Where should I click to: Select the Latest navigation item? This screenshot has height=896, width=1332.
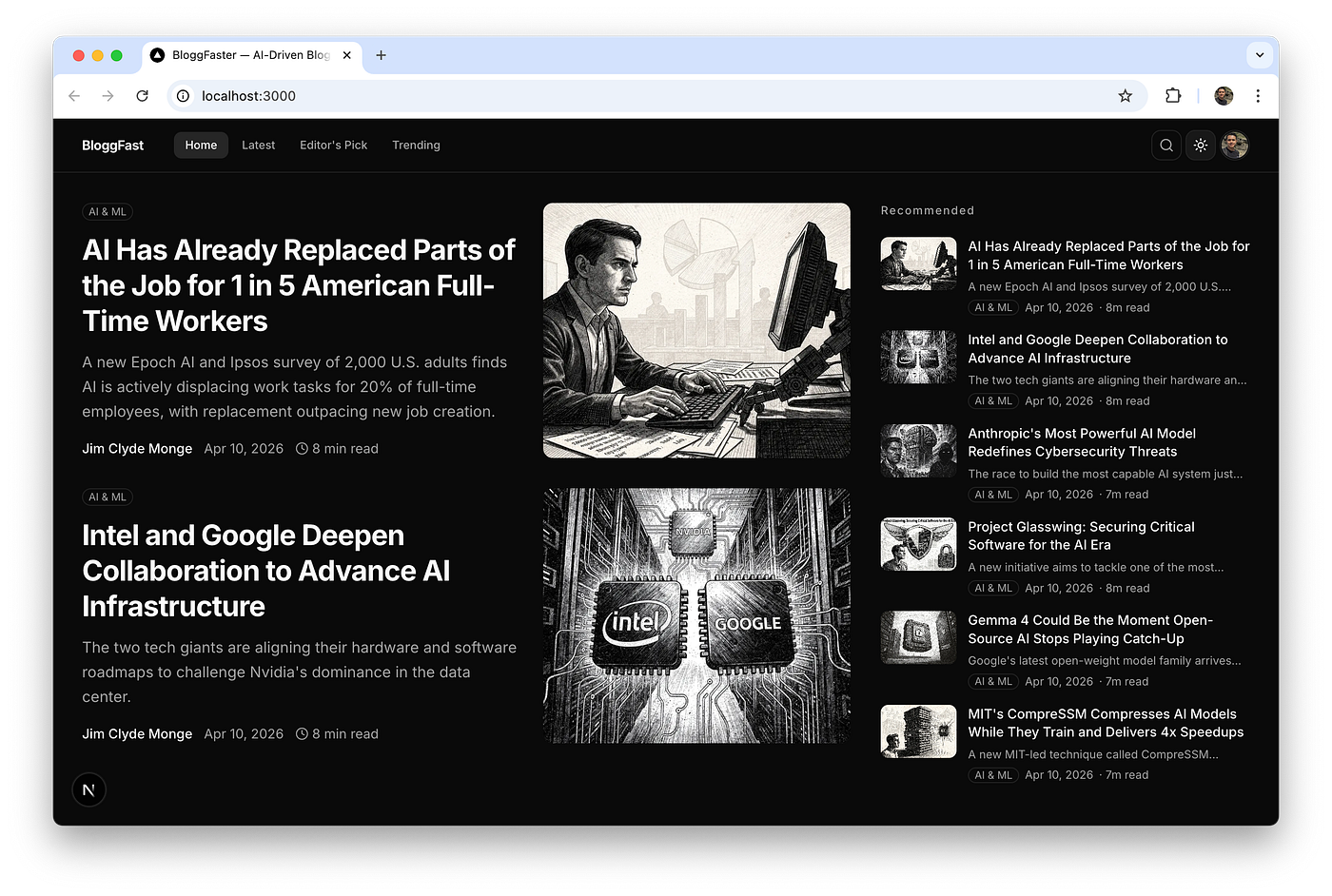point(258,145)
